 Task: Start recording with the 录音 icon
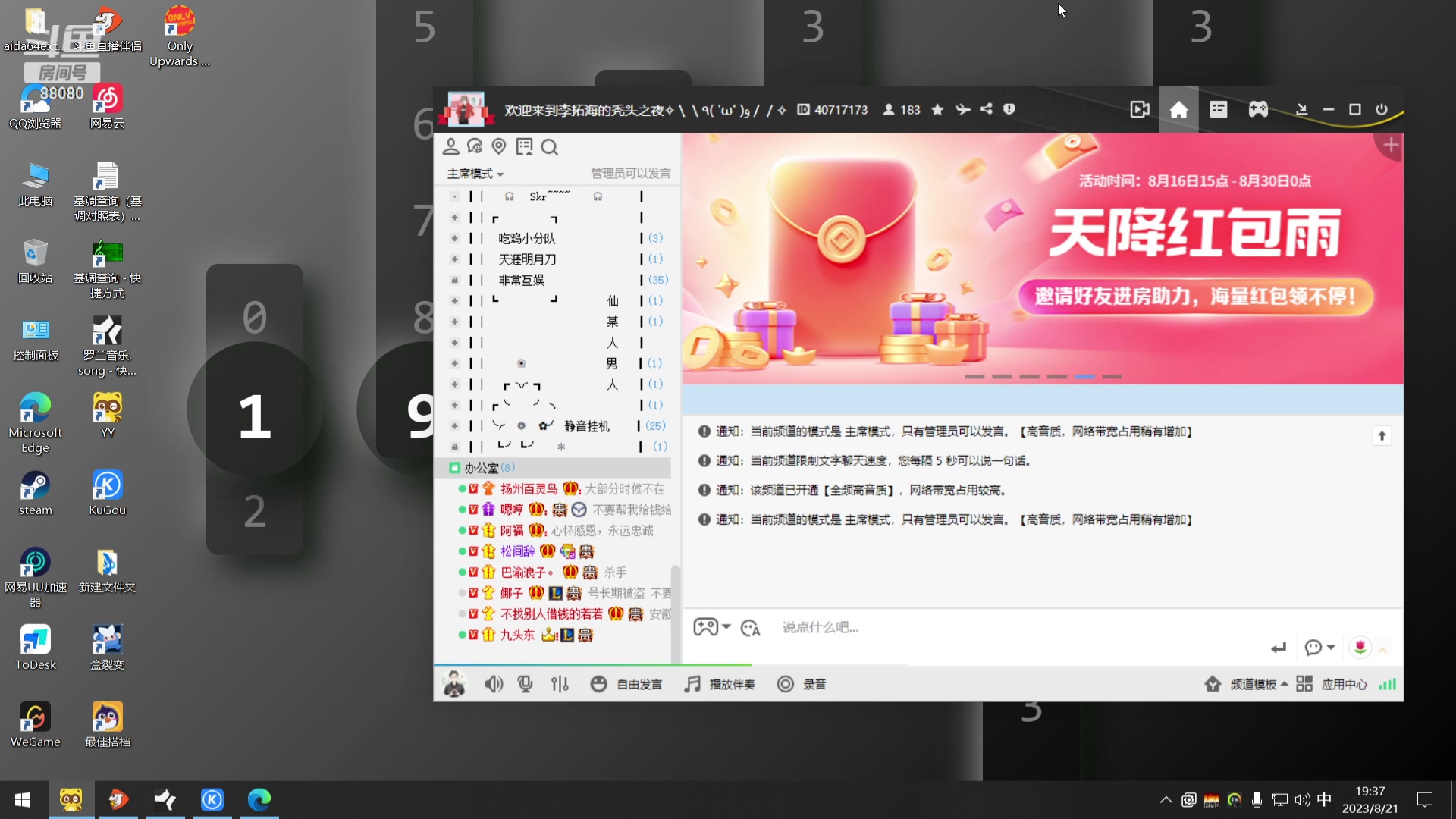coord(803,683)
